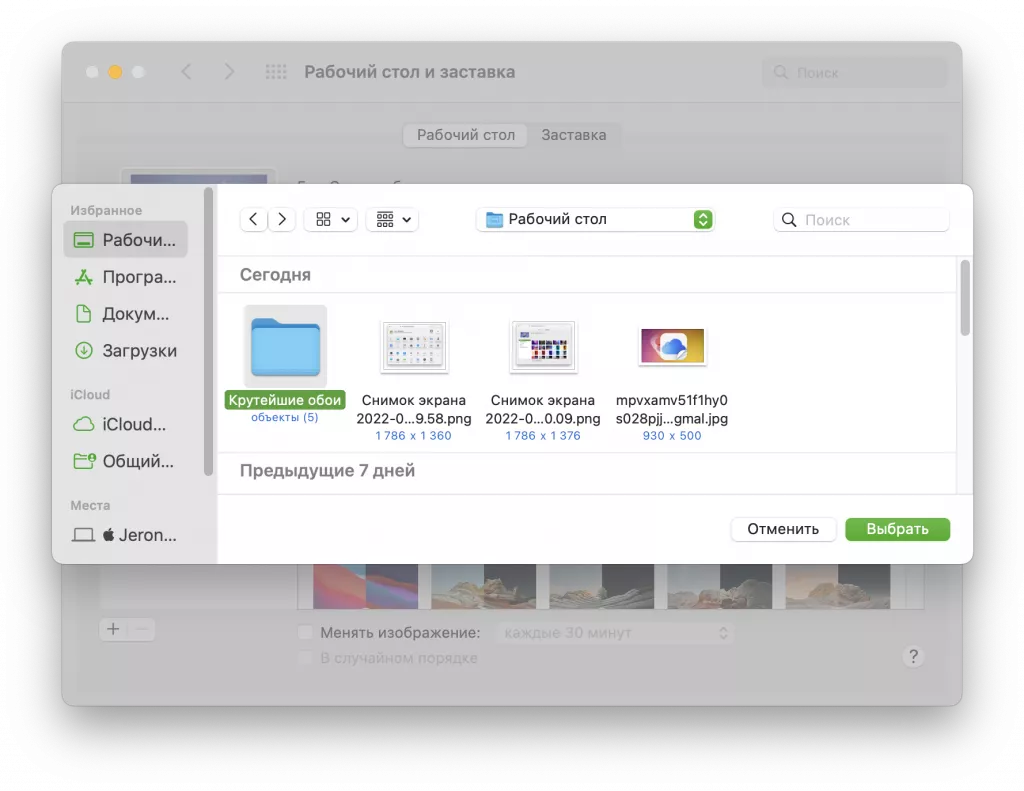Viewport: 1024px width, 791px height.
Task: Go back in the file dialog
Action: click(253, 219)
